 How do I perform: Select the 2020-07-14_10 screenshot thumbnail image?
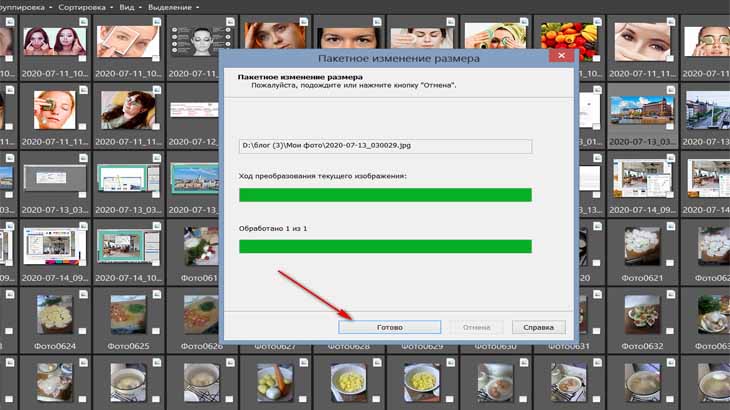click(x=128, y=247)
